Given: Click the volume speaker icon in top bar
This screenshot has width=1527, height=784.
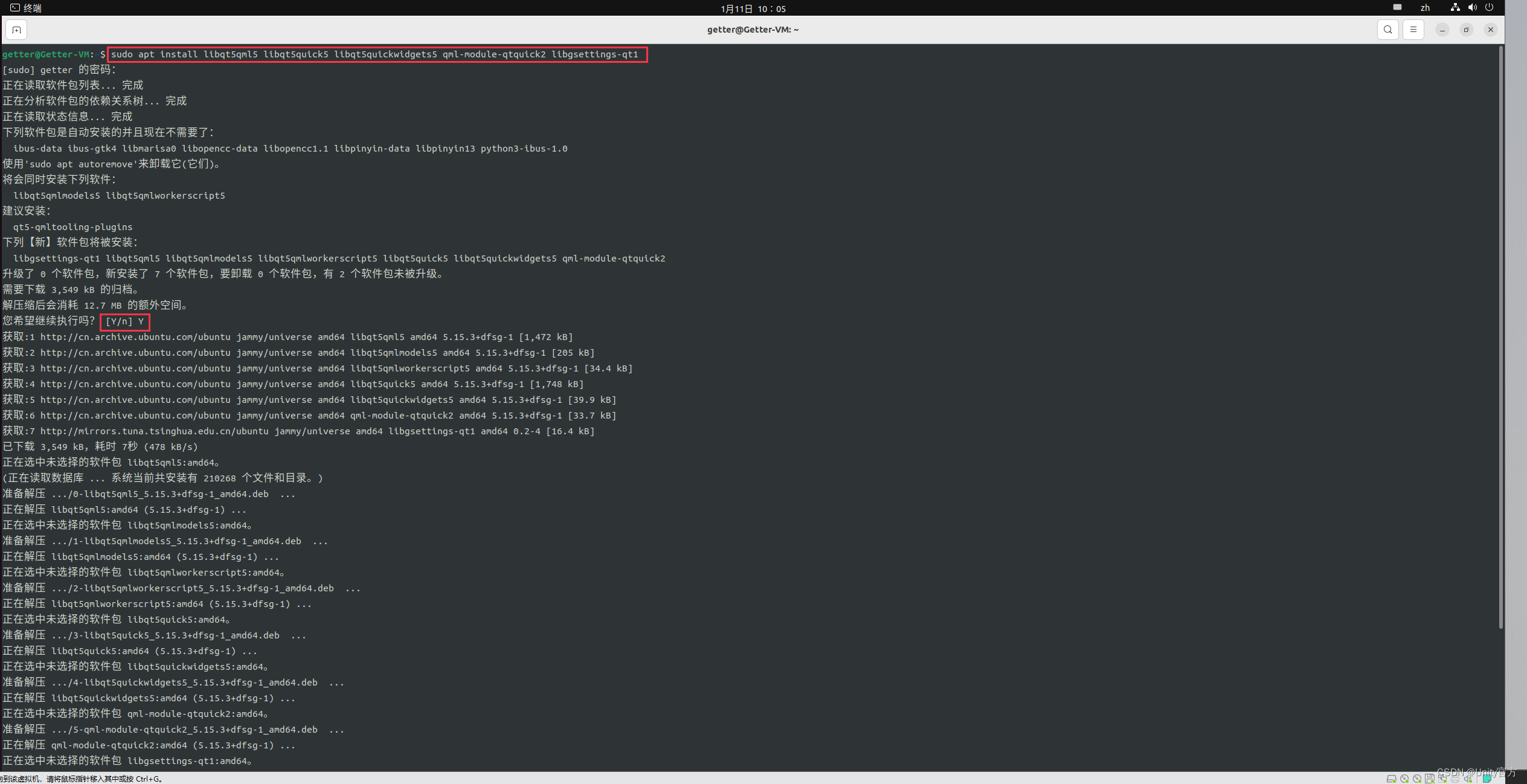Looking at the screenshot, I should (x=1472, y=7).
